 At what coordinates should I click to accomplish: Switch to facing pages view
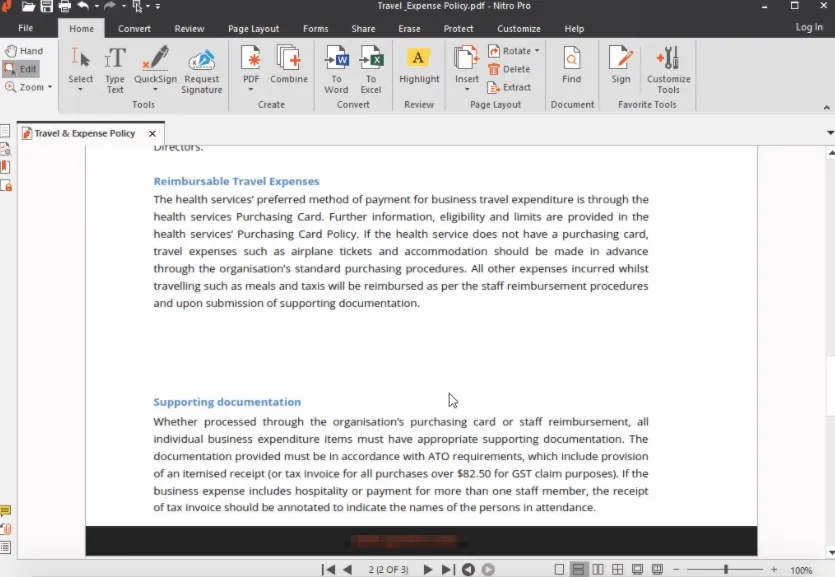click(x=598, y=570)
